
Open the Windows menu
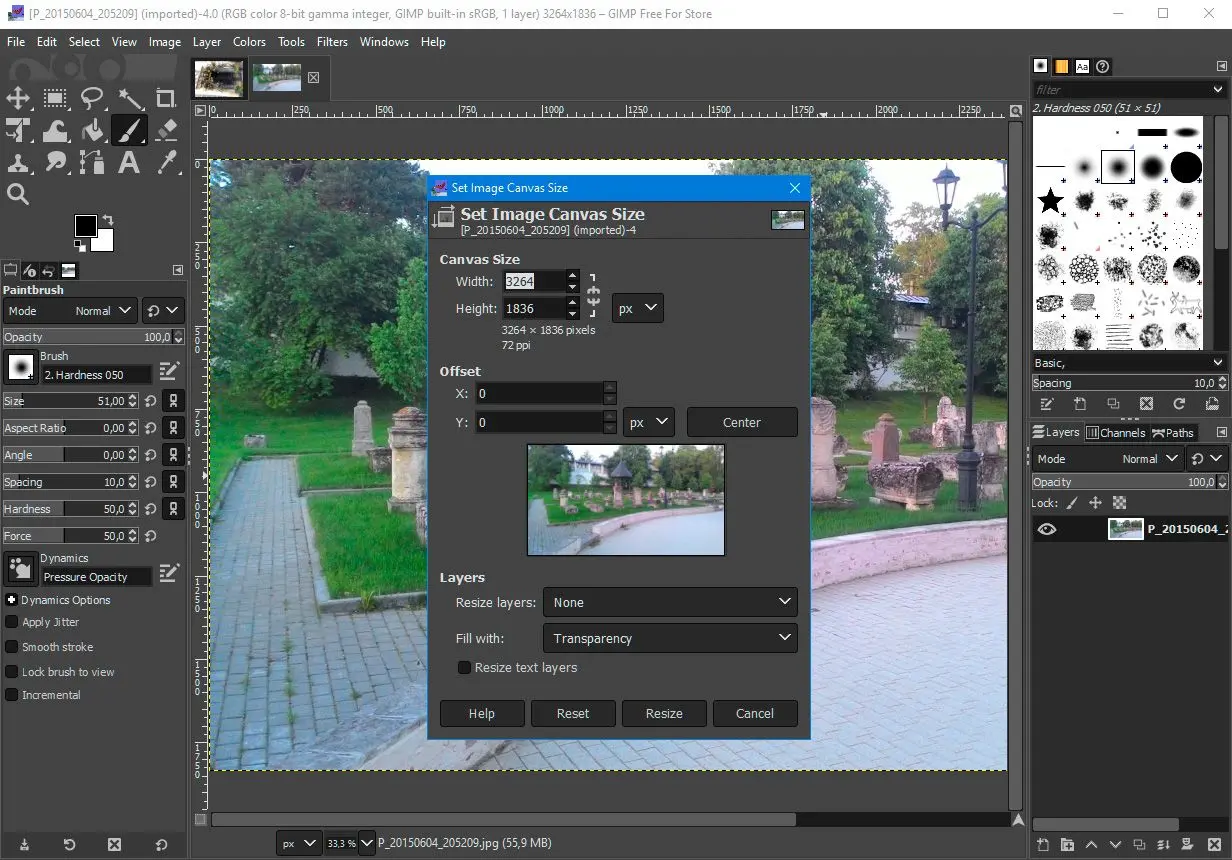[x=384, y=42]
